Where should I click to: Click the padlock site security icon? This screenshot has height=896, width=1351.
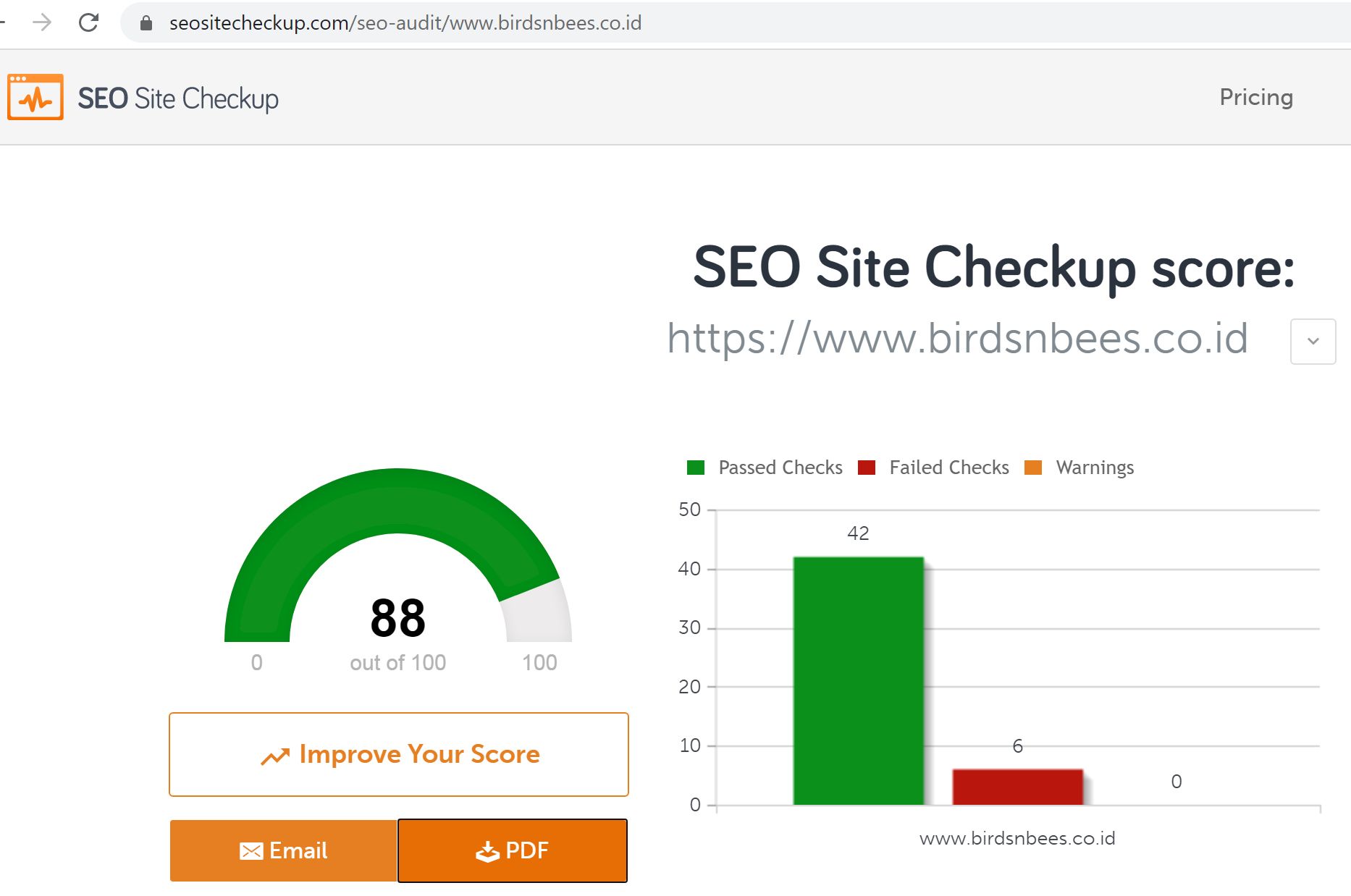146,23
